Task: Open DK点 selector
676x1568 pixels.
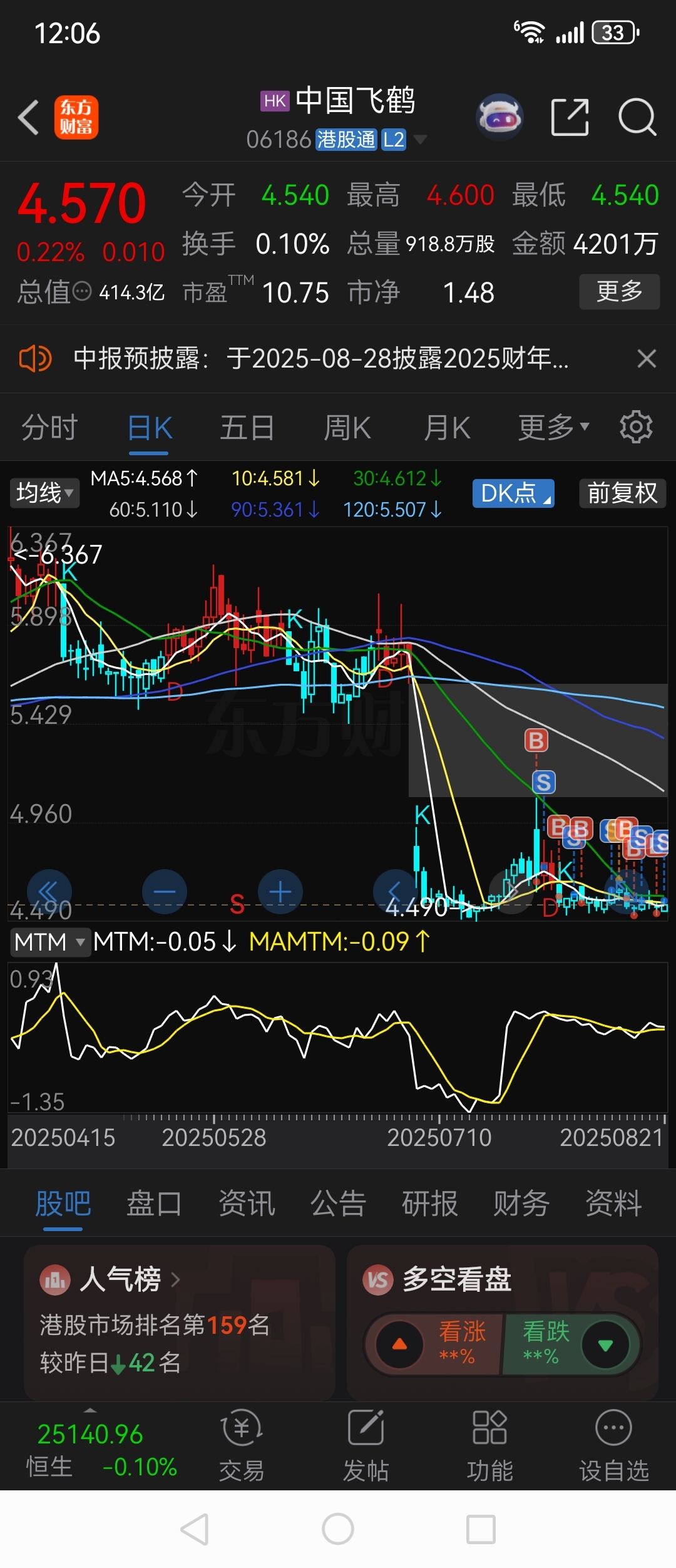Action: click(513, 493)
